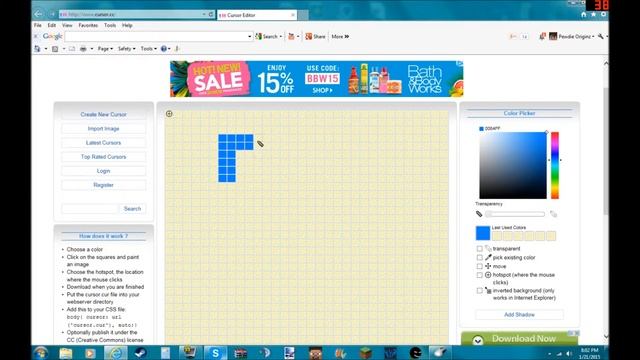Image resolution: width=640 pixels, height=360 pixels.
Task: Open Skype from the taskbar
Action: pos(215,353)
